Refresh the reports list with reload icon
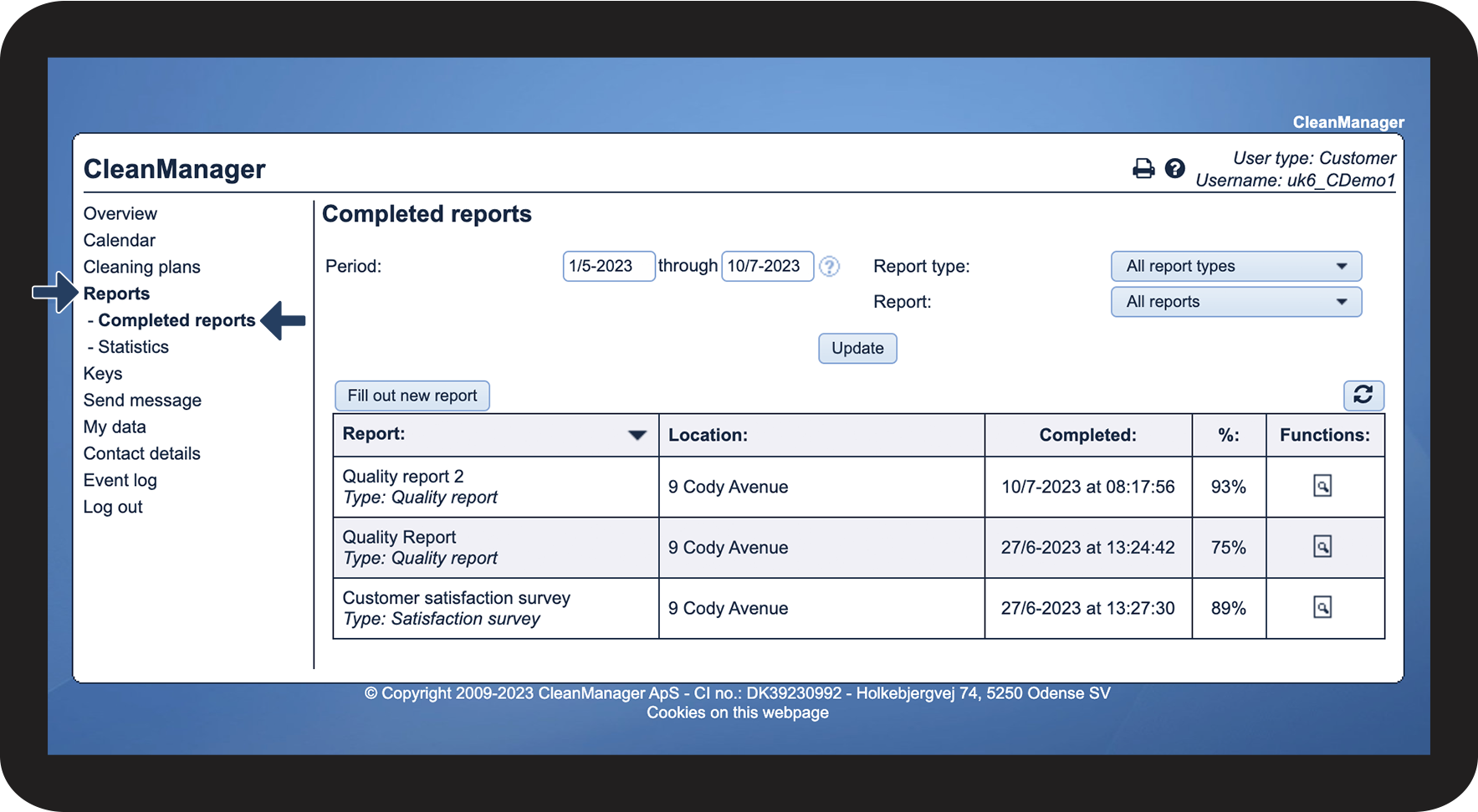Viewport: 1478px width, 812px height. click(x=1363, y=395)
